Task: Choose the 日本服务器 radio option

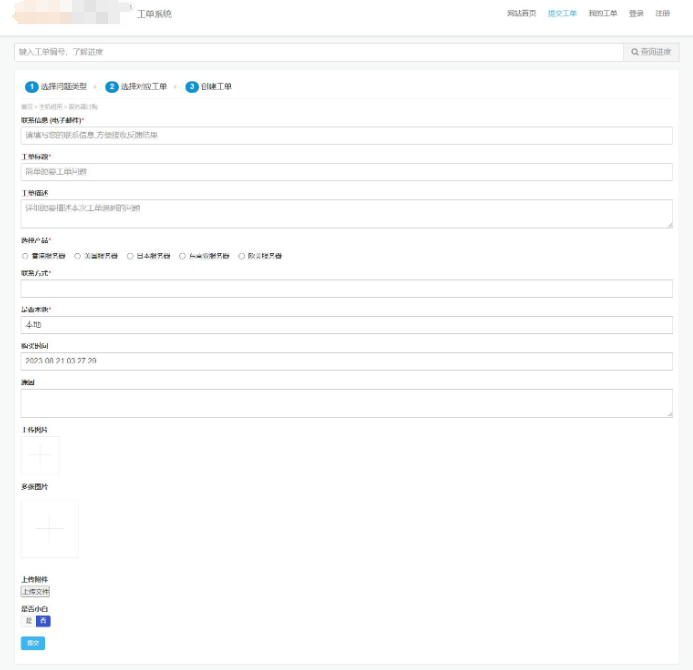Action: [130, 256]
